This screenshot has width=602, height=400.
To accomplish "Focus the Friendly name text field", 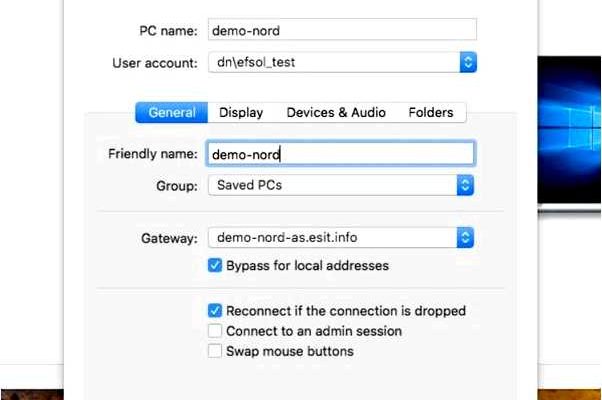I will [x=341, y=154].
